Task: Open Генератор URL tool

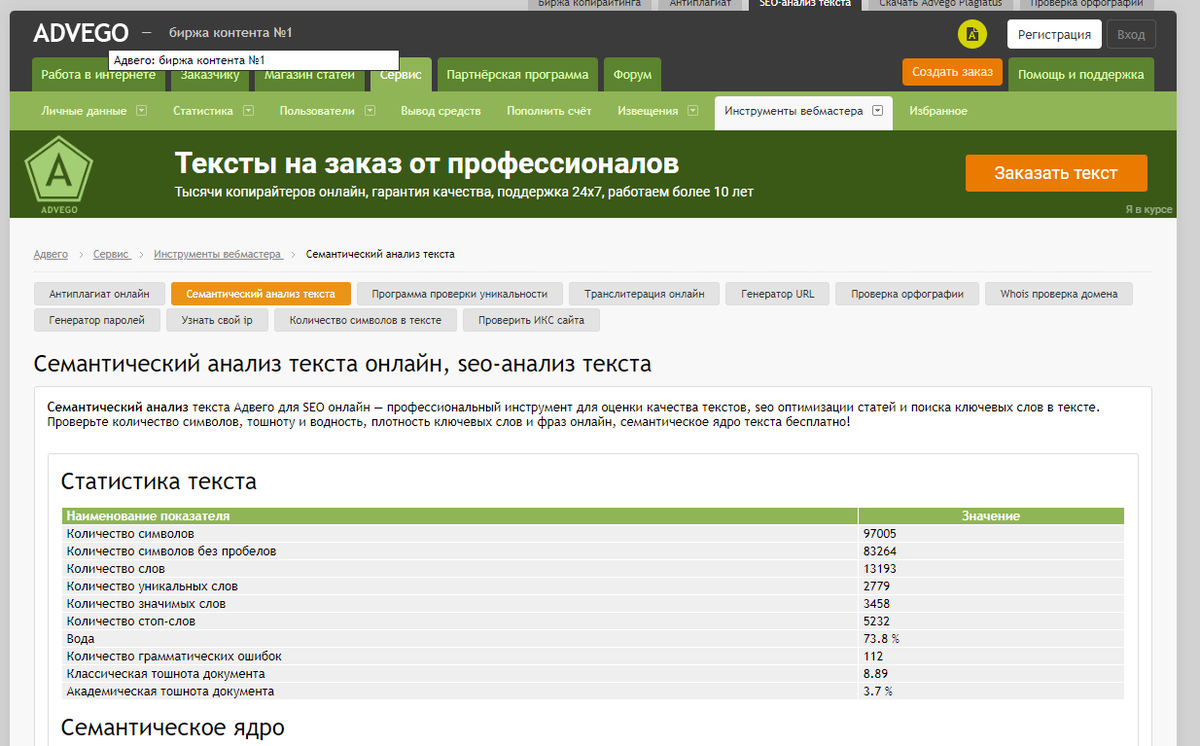Action: [777, 294]
